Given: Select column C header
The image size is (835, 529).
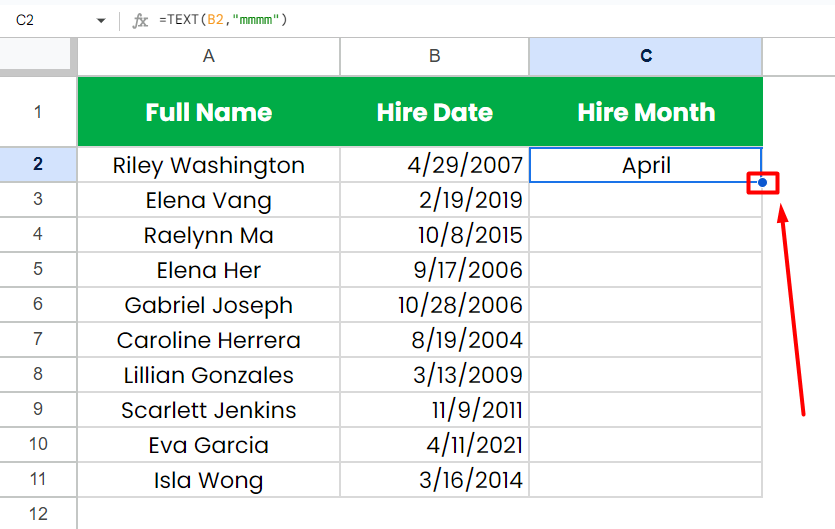Looking at the screenshot, I should (x=646, y=56).
